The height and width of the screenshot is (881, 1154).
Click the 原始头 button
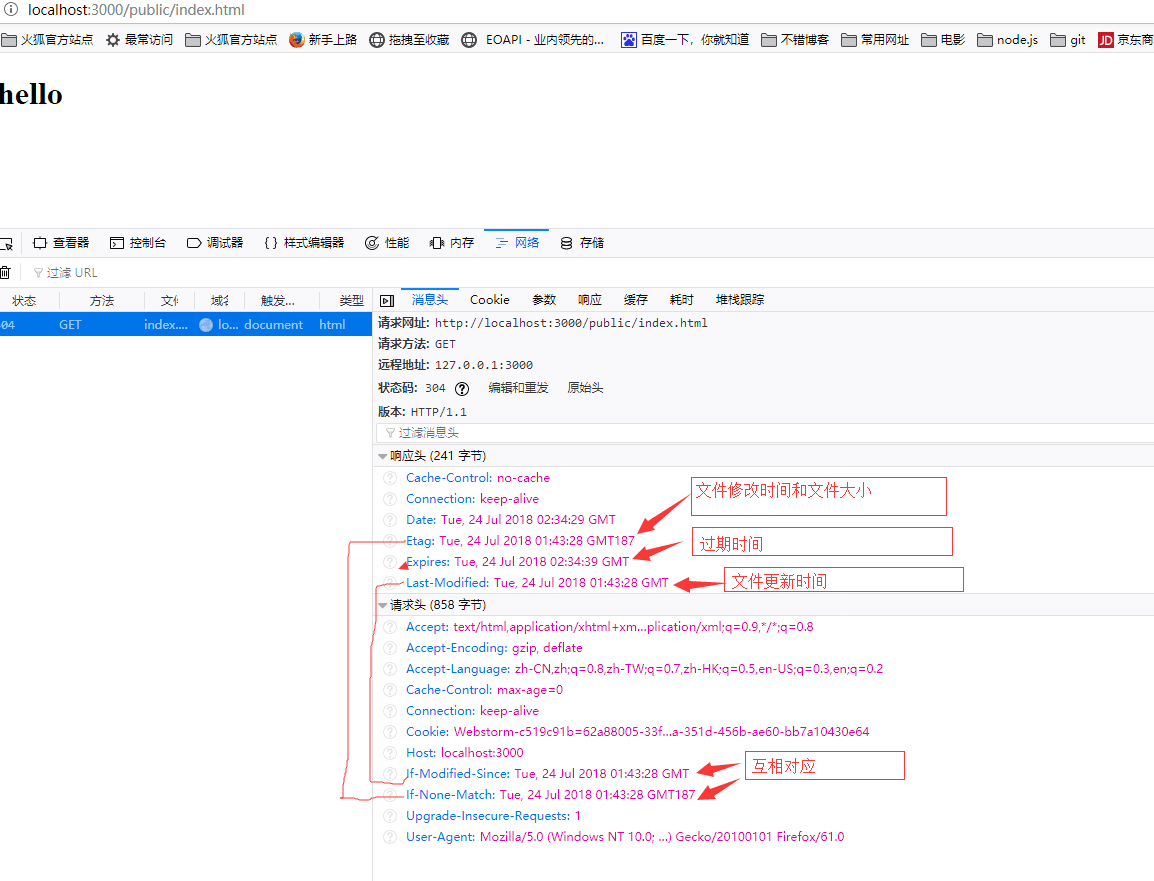[x=585, y=388]
